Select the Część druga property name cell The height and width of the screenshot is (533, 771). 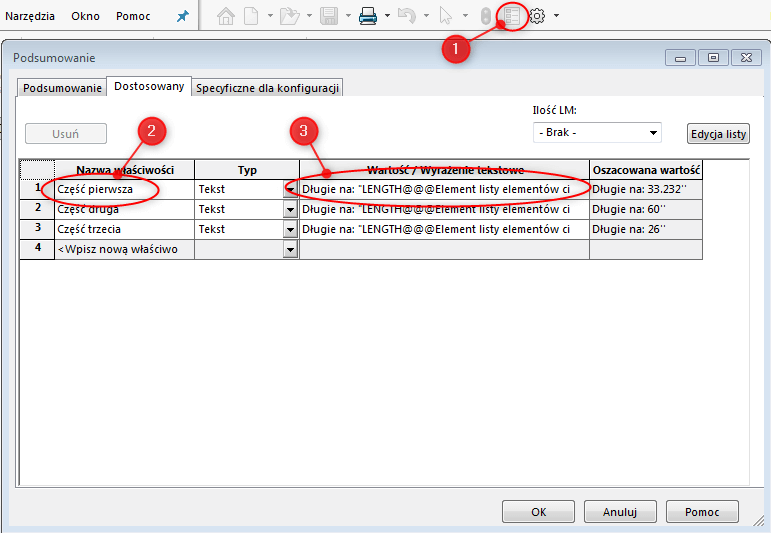click(124, 209)
